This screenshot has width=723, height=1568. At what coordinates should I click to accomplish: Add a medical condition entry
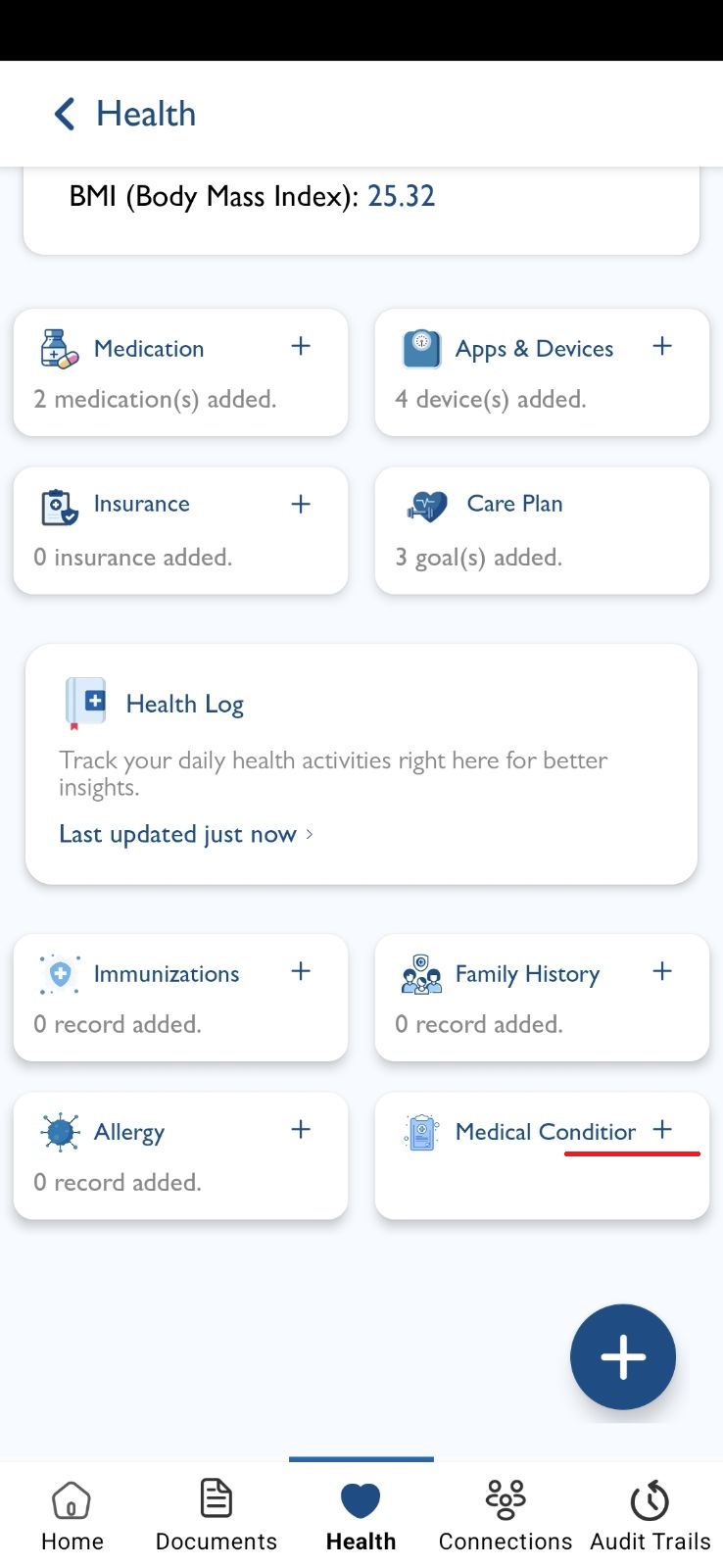click(662, 1129)
